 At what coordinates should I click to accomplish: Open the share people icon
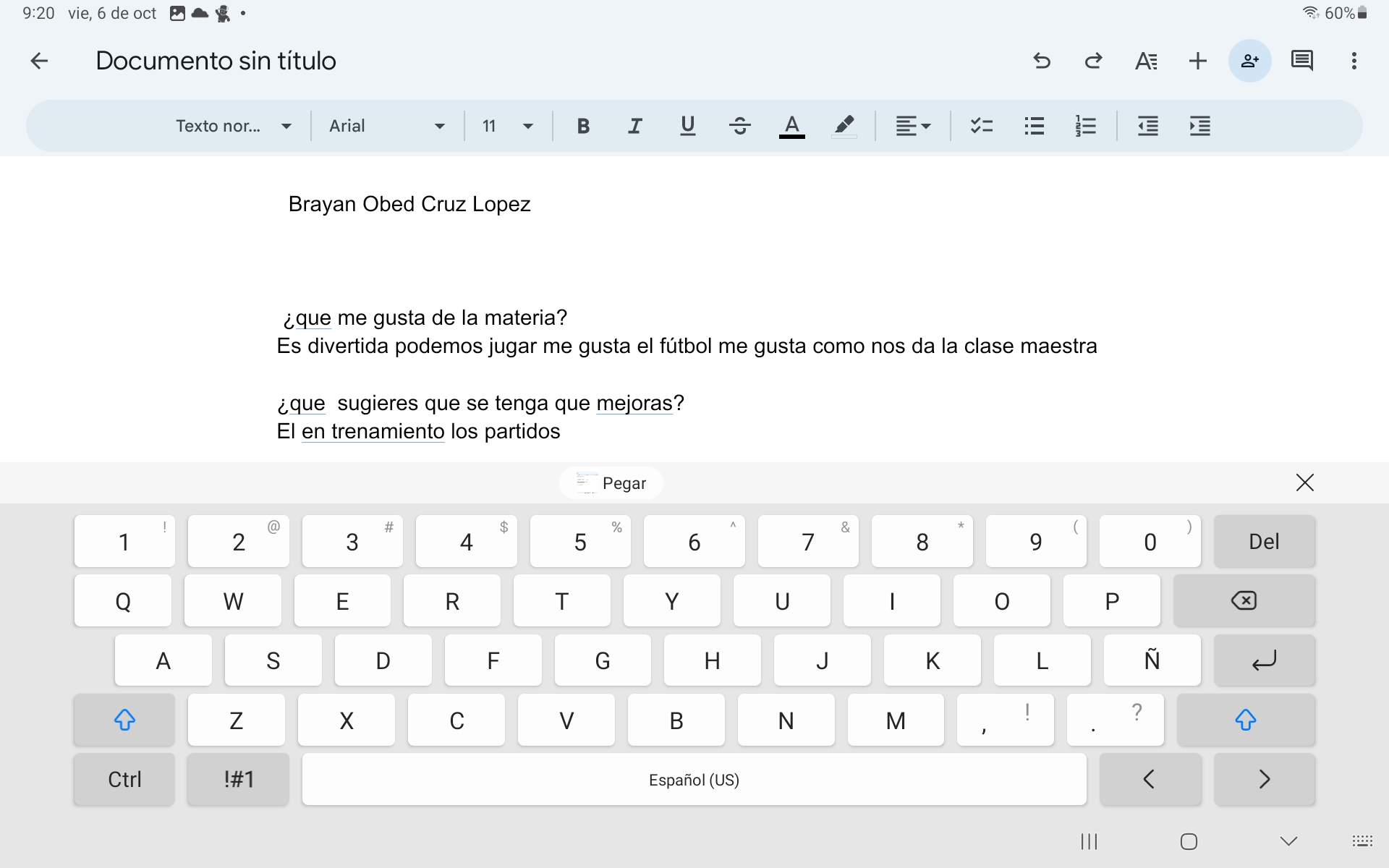(x=1249, y=61)
